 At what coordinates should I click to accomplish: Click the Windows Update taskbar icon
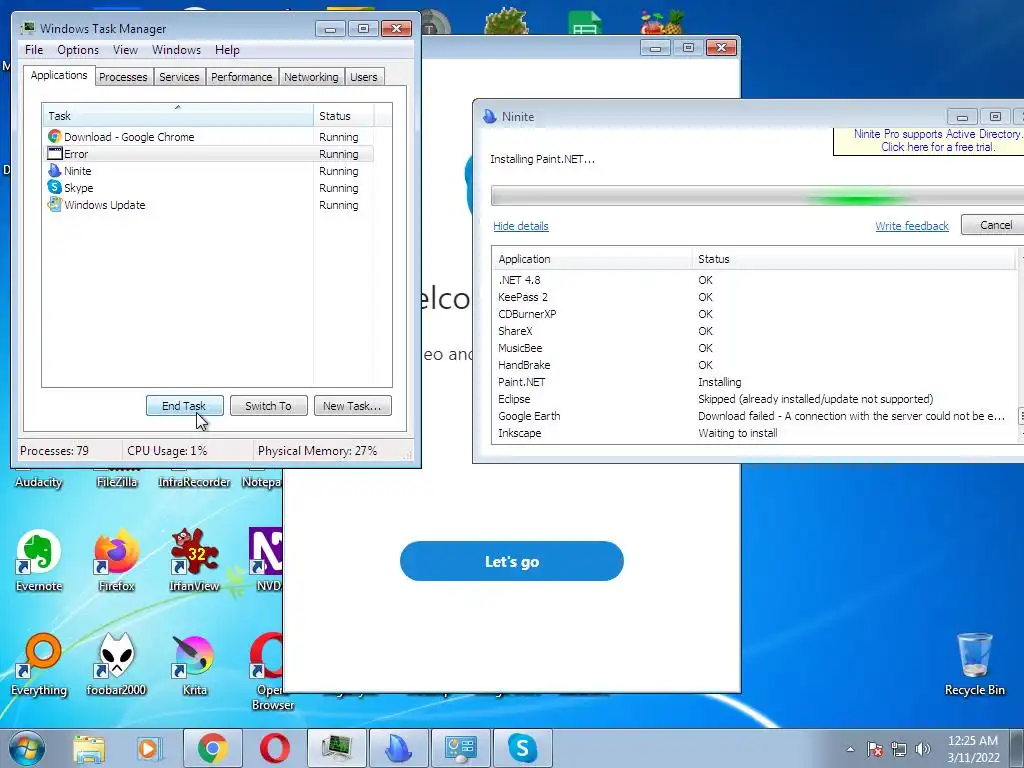[460, 748]
